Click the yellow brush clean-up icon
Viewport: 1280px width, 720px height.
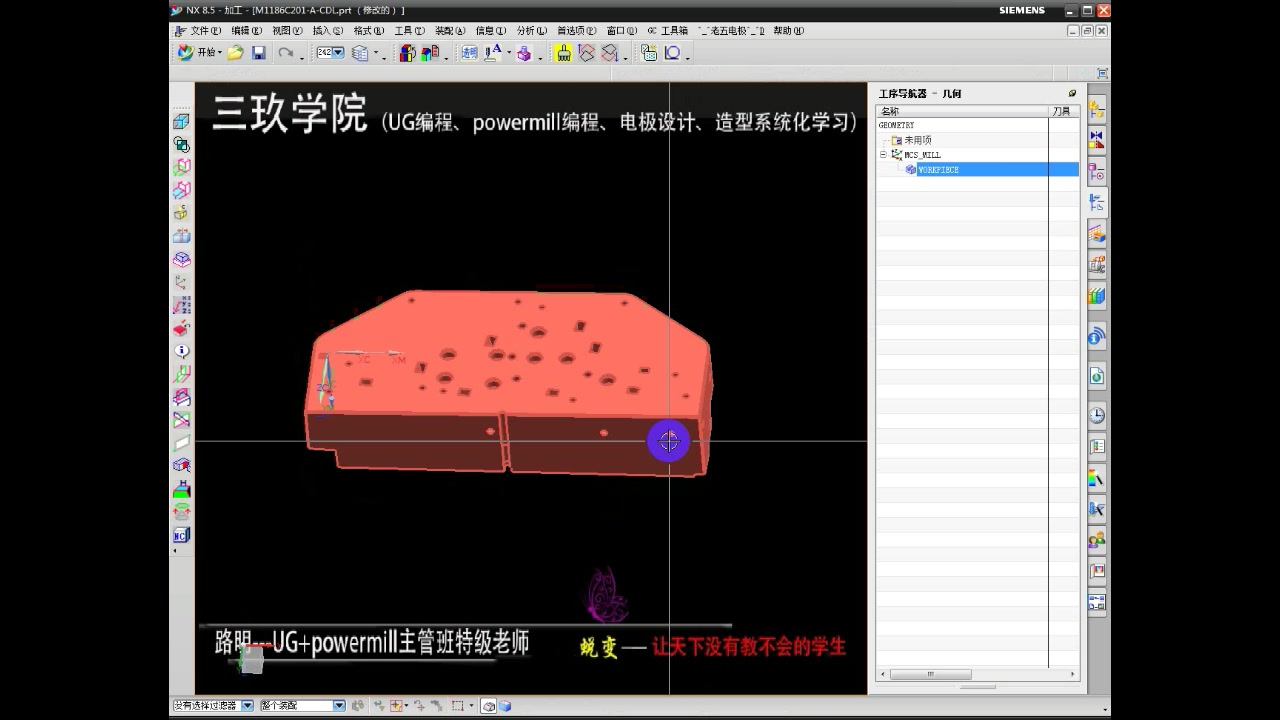(x=564, y=53)
